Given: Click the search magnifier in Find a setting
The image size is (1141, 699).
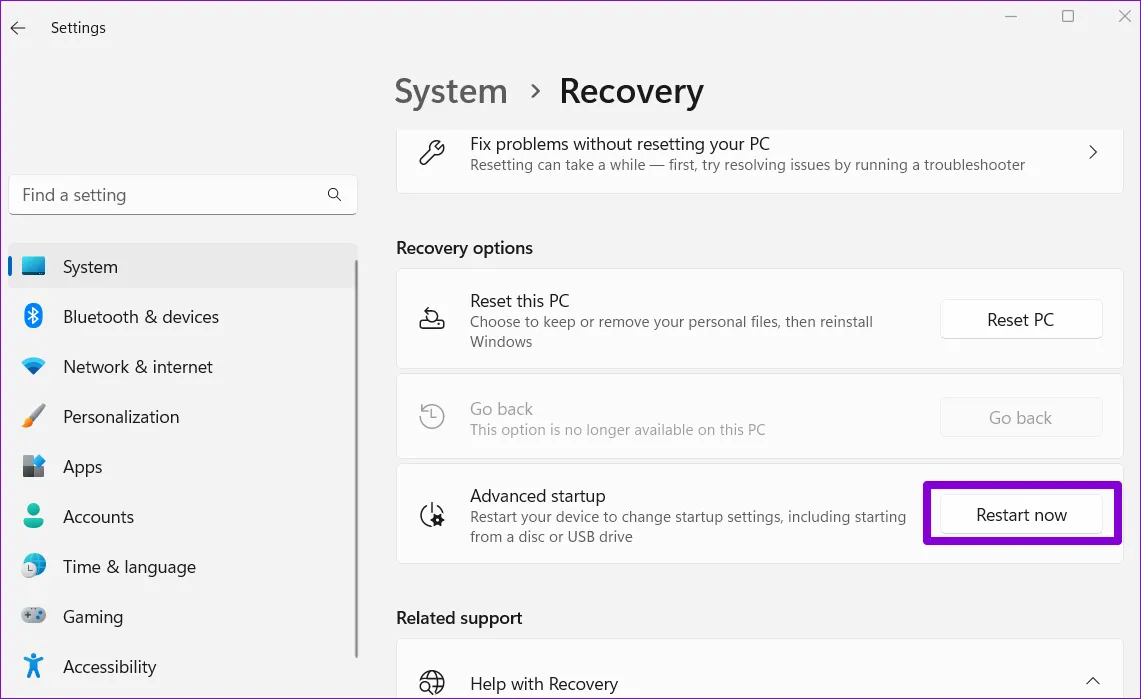Looking at the screenshot, I should (334, 195).
